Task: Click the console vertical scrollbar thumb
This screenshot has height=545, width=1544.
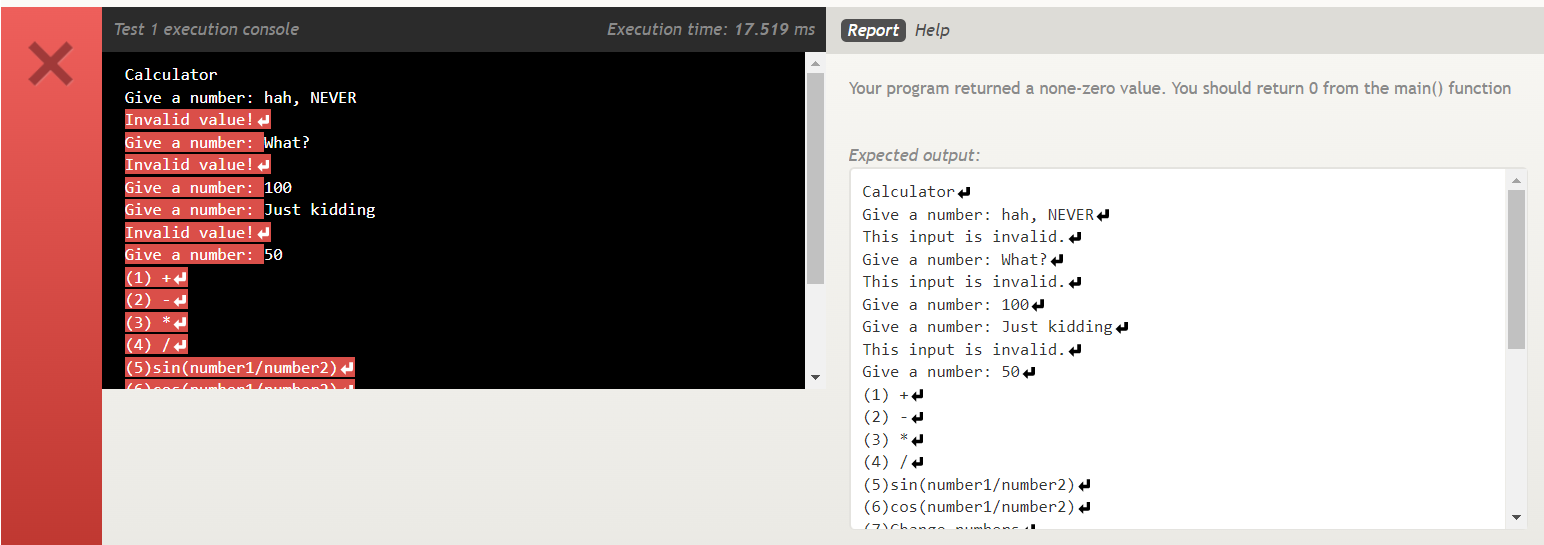Action: (815, 178)
